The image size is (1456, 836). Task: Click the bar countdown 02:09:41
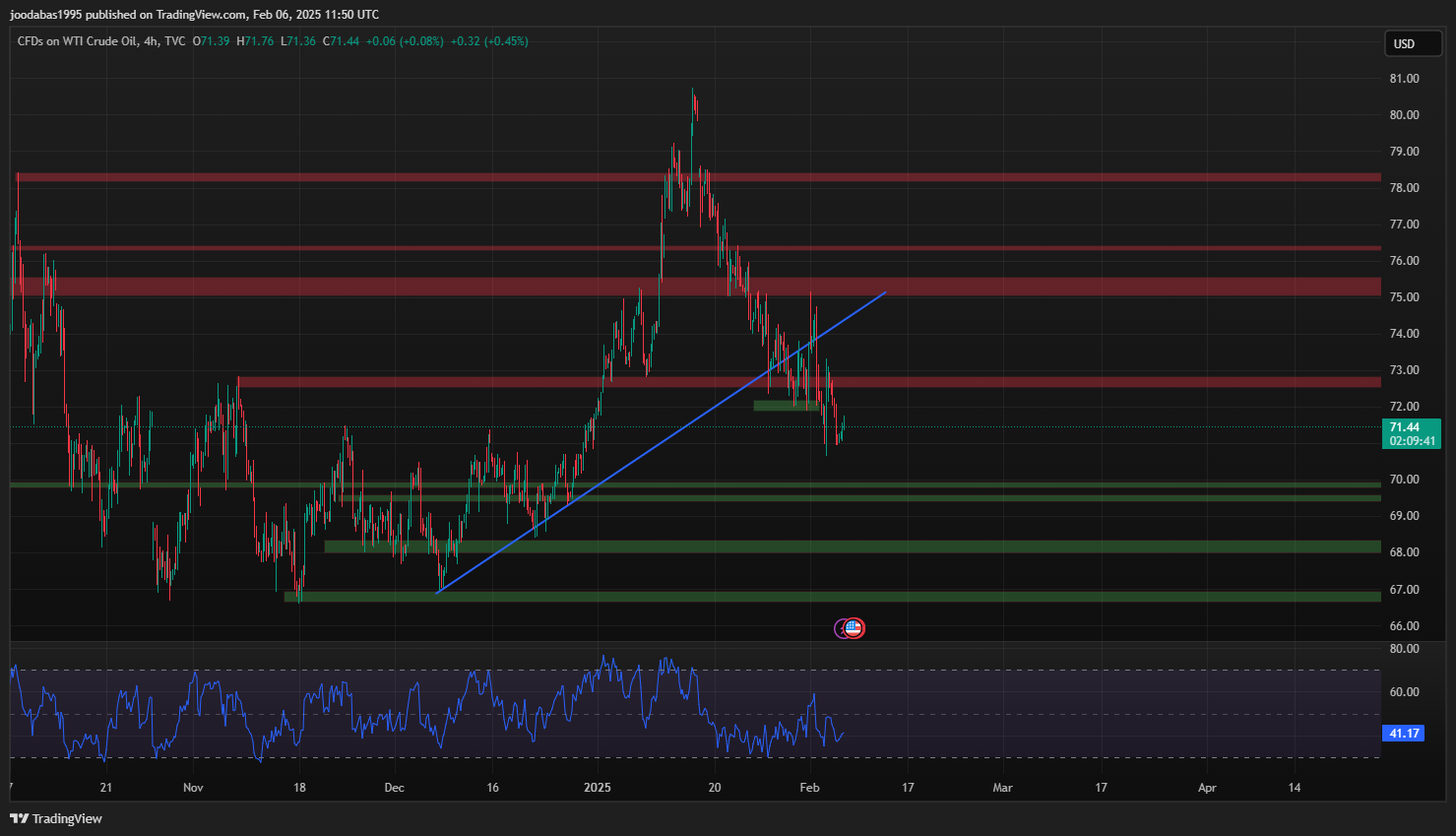(1412, 441)
